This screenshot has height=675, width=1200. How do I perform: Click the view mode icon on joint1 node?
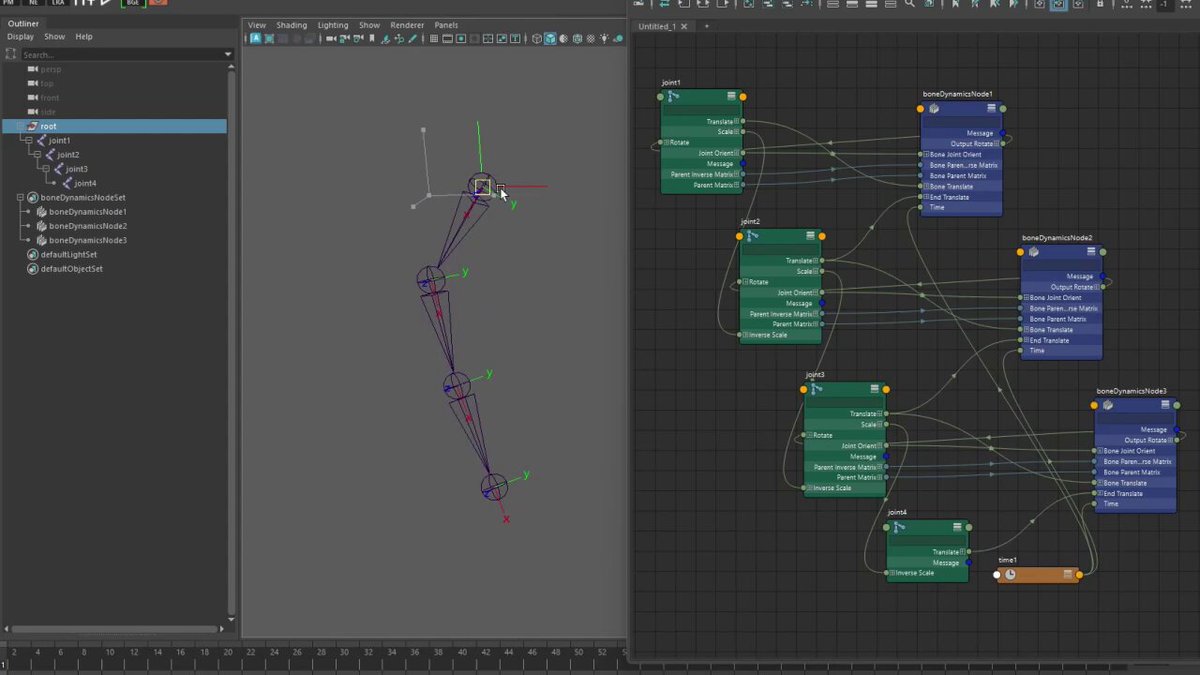[731, 96]
